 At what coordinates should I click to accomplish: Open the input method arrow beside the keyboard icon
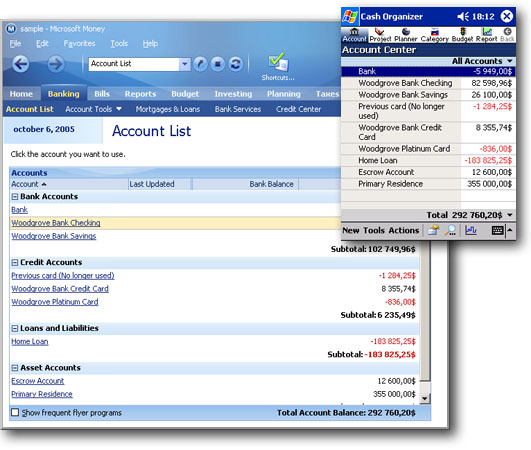(510, 230)
